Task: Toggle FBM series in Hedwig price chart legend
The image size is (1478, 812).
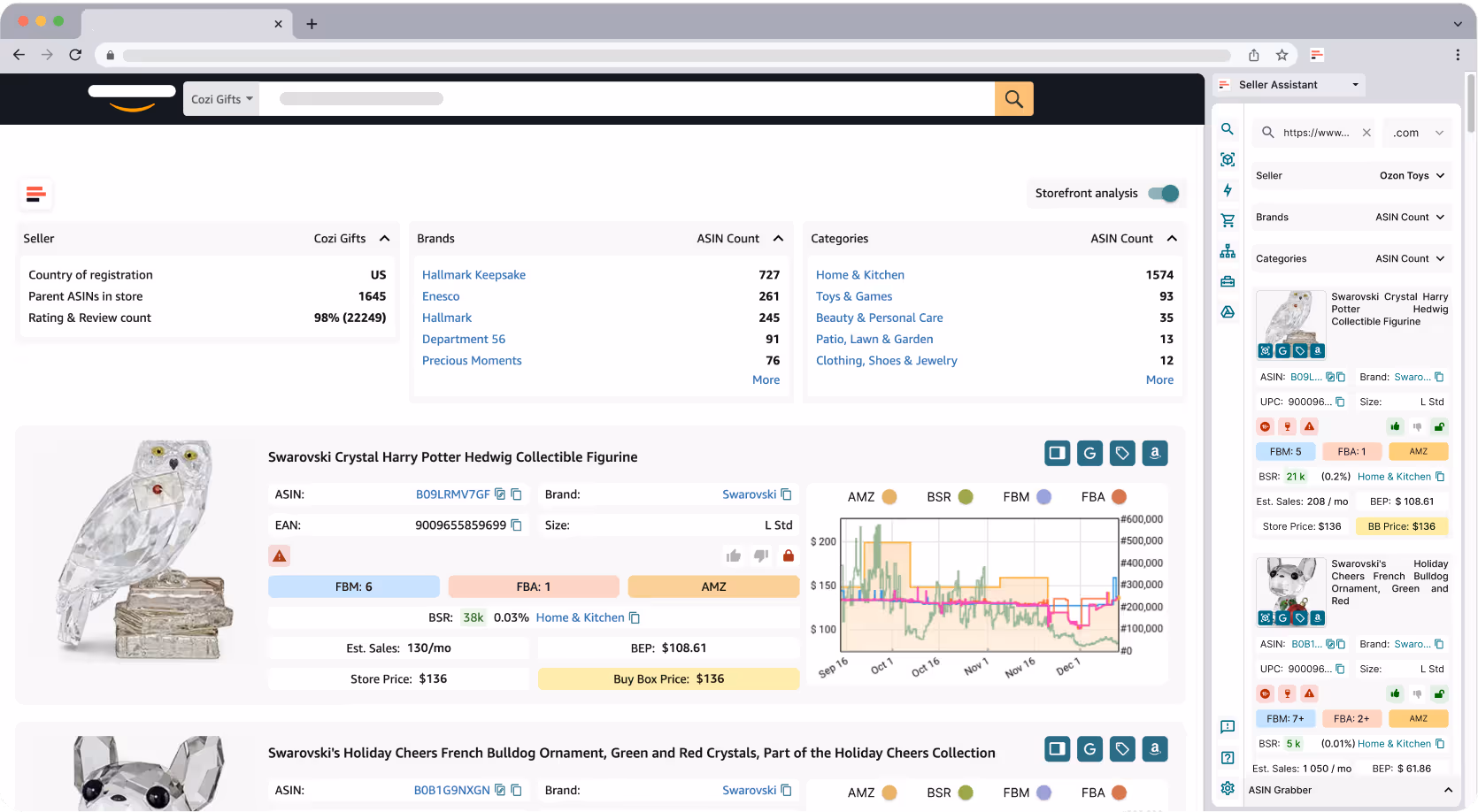Action: [1044, 497]
